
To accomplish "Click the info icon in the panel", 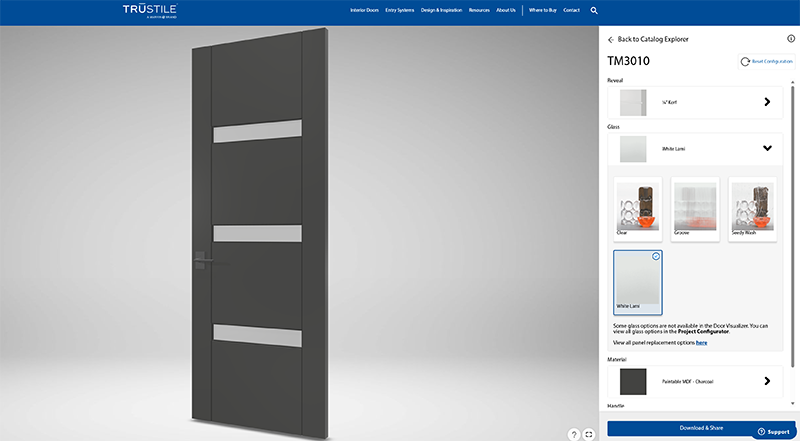I will [x=791, y=38].
